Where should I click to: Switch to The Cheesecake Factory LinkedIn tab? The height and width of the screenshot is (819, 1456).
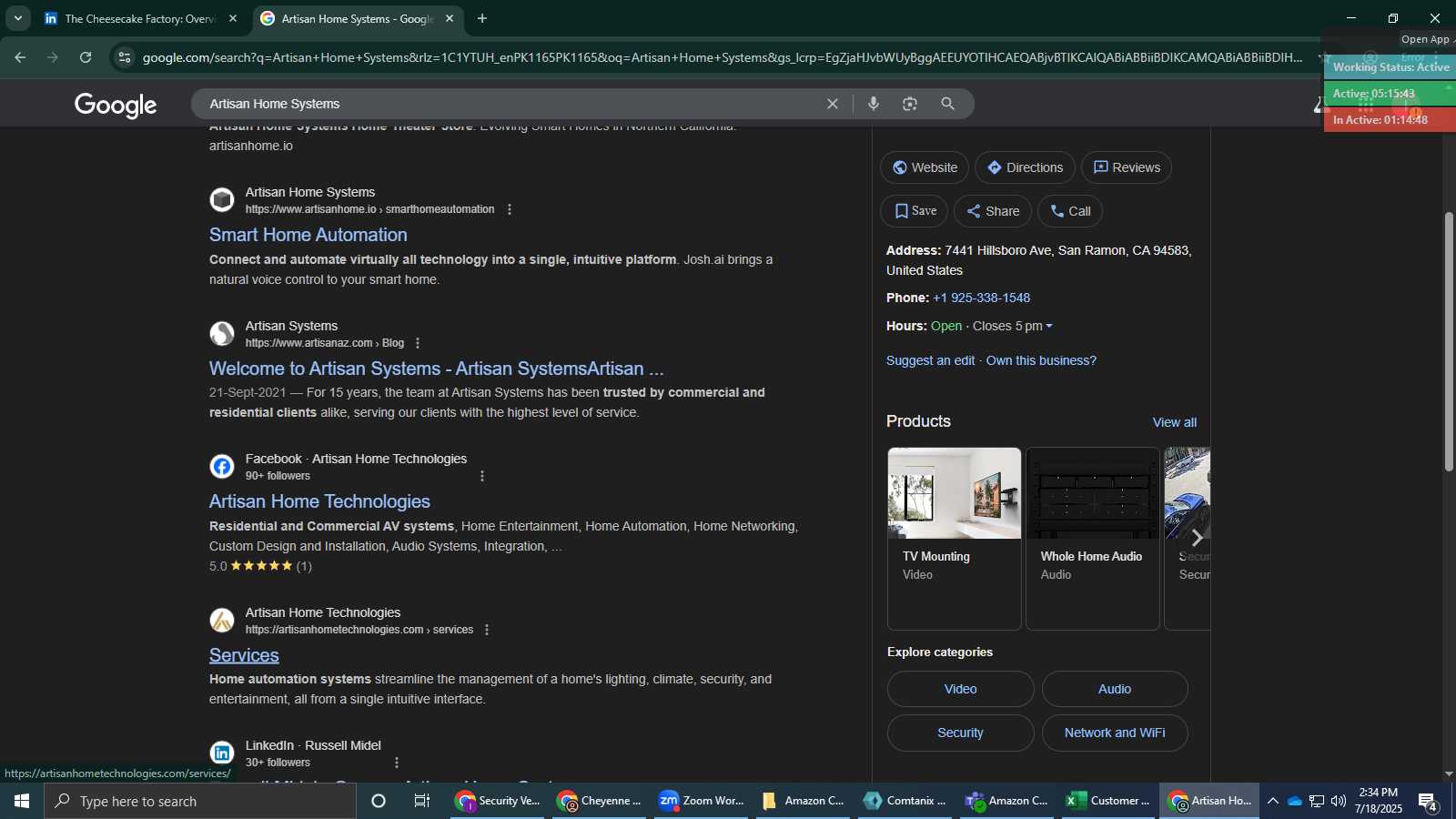[x=139, y=18]
